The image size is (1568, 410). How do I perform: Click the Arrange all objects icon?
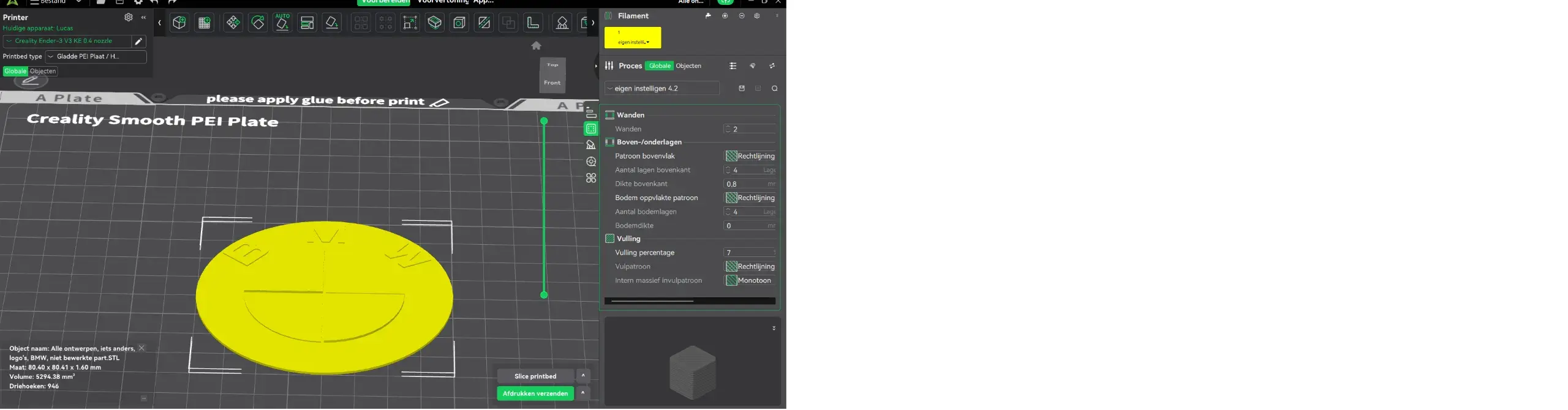coord(307,23)
